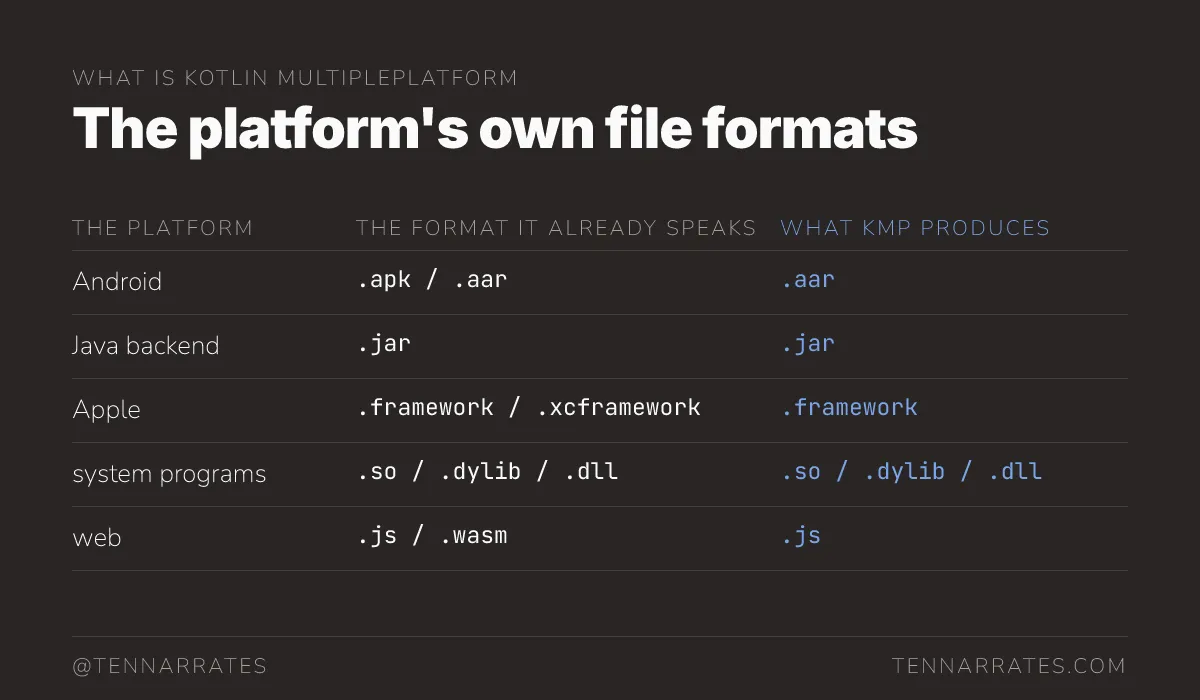The image size is (1200, 700).
Task: Select the ".framework / .xcframework" format cell
Action: 529,408
